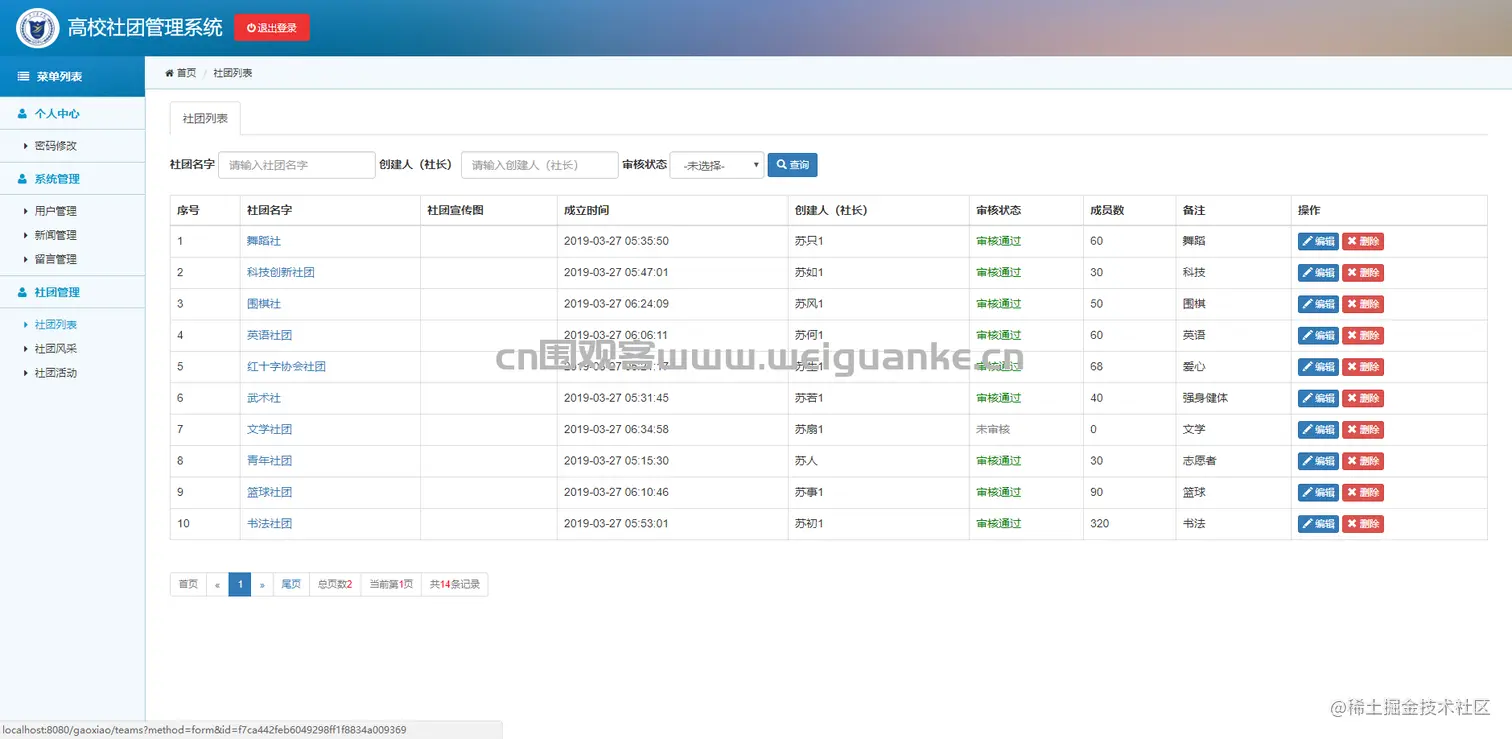Open the 篮球社团 club link

(270, 492)
